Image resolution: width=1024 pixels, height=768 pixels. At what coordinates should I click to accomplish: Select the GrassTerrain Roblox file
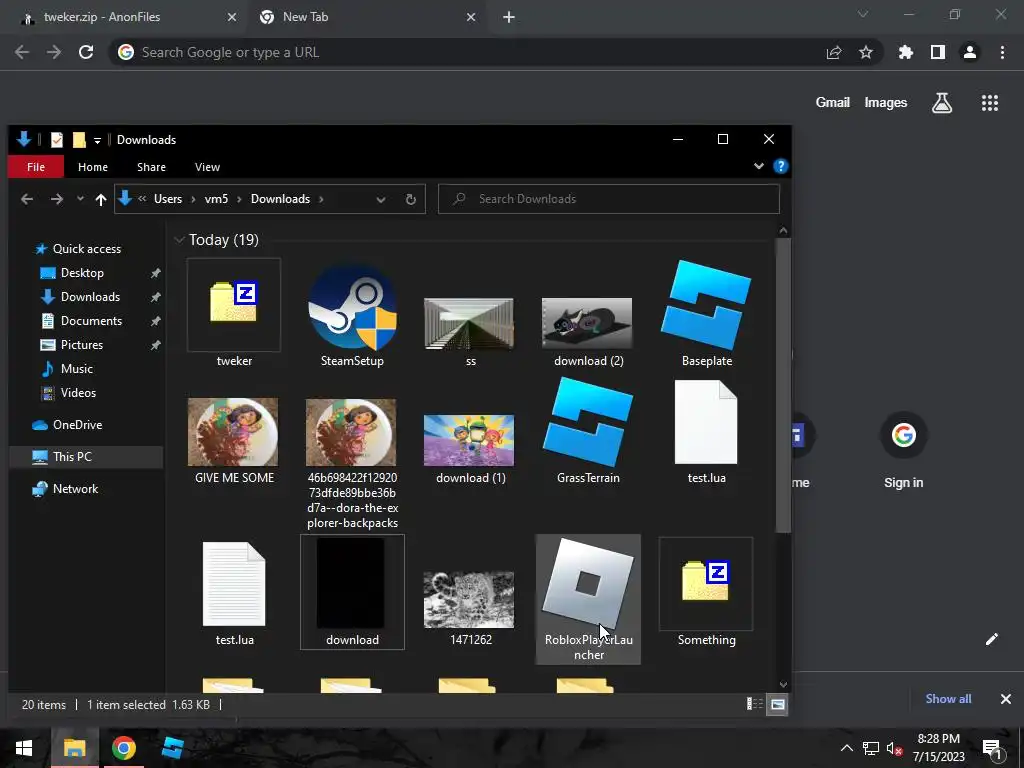click(x=588, y=431)
